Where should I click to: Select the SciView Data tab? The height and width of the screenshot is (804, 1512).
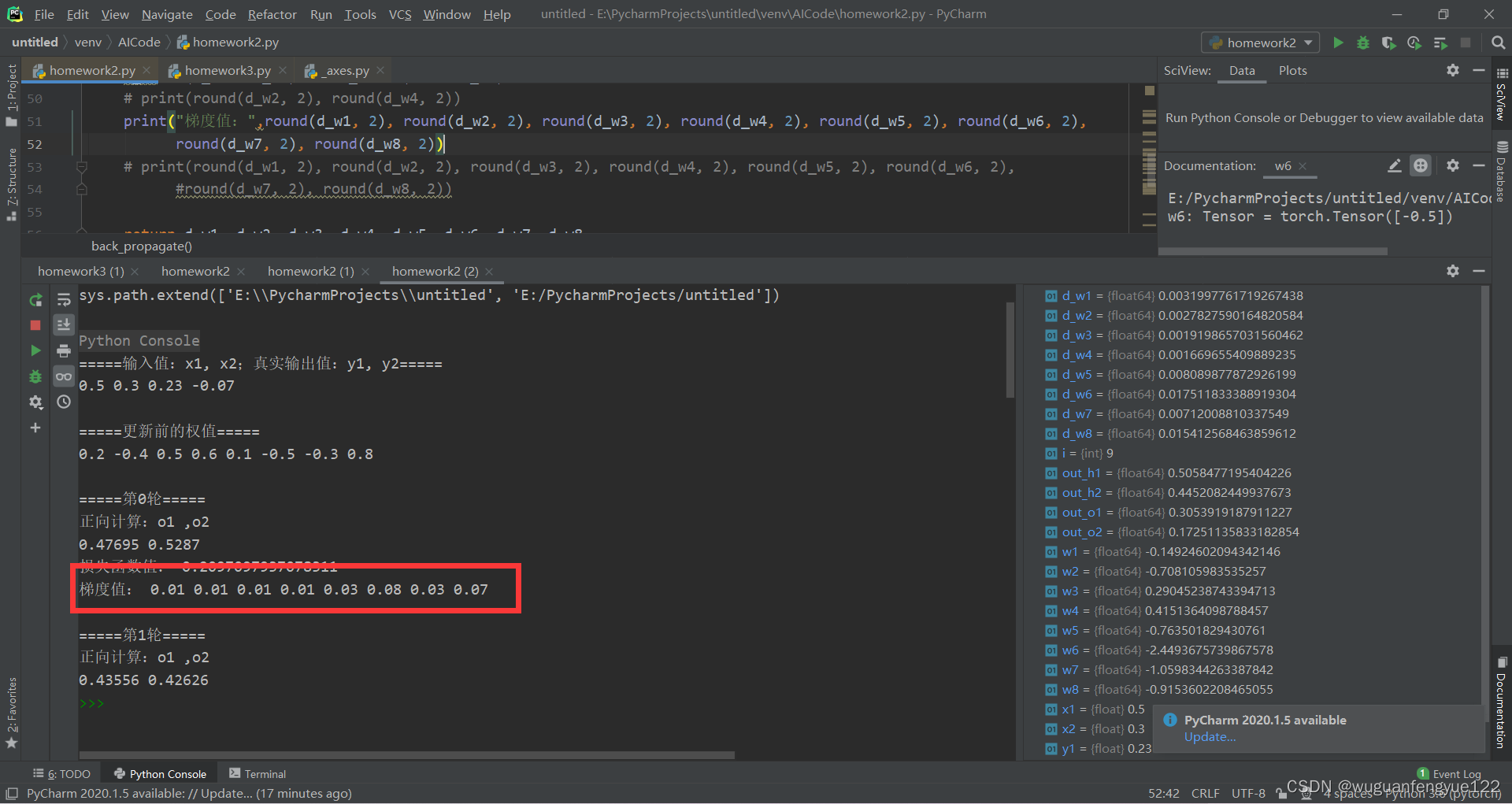coord(1242,70)
